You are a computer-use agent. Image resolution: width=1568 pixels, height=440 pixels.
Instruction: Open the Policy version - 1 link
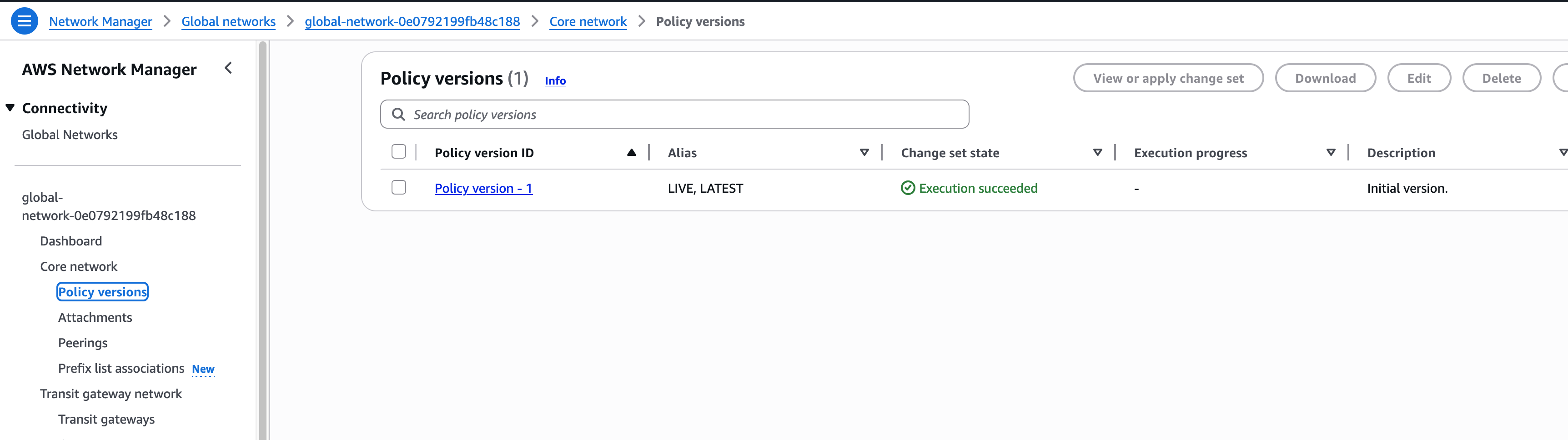[483, 188]
